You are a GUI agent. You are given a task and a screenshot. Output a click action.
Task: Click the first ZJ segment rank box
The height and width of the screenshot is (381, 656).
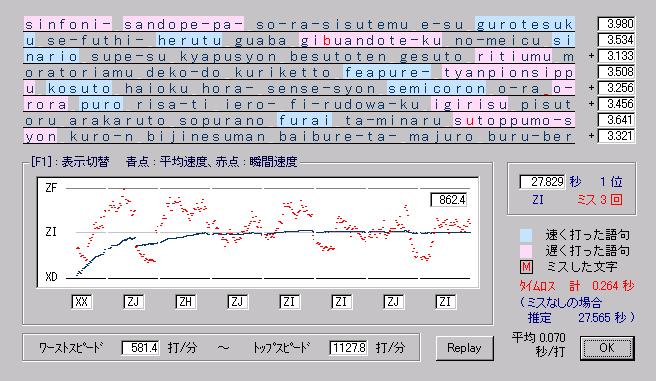(133, 302)
